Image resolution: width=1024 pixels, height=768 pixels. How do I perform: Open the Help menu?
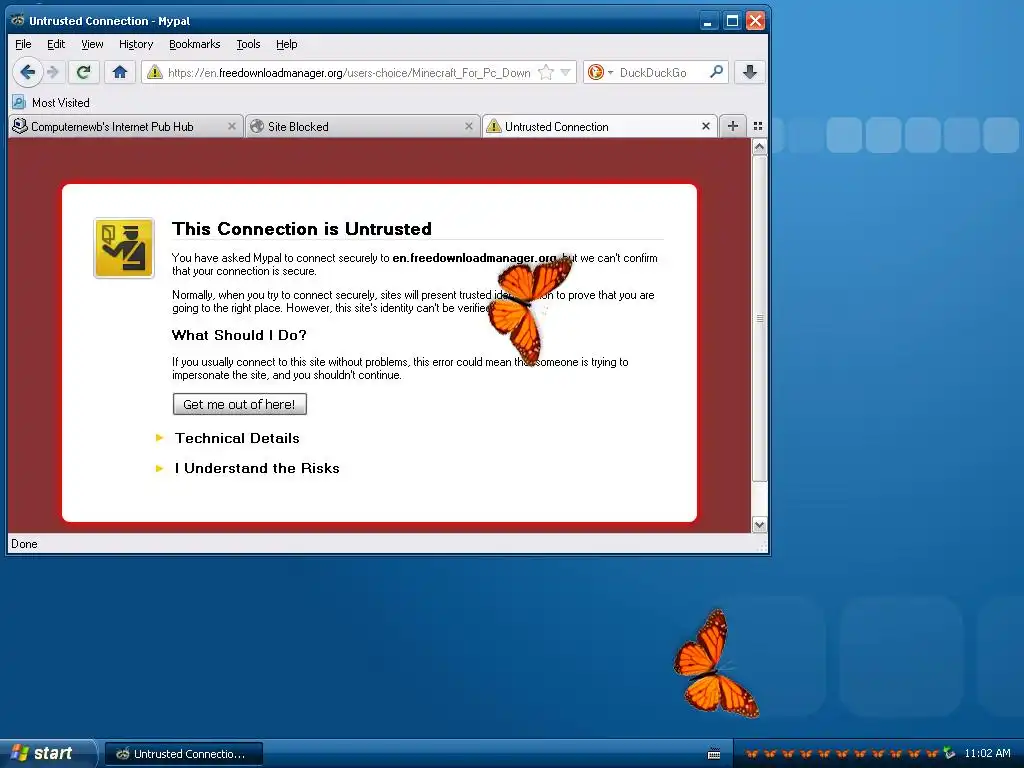coord(286,44)
